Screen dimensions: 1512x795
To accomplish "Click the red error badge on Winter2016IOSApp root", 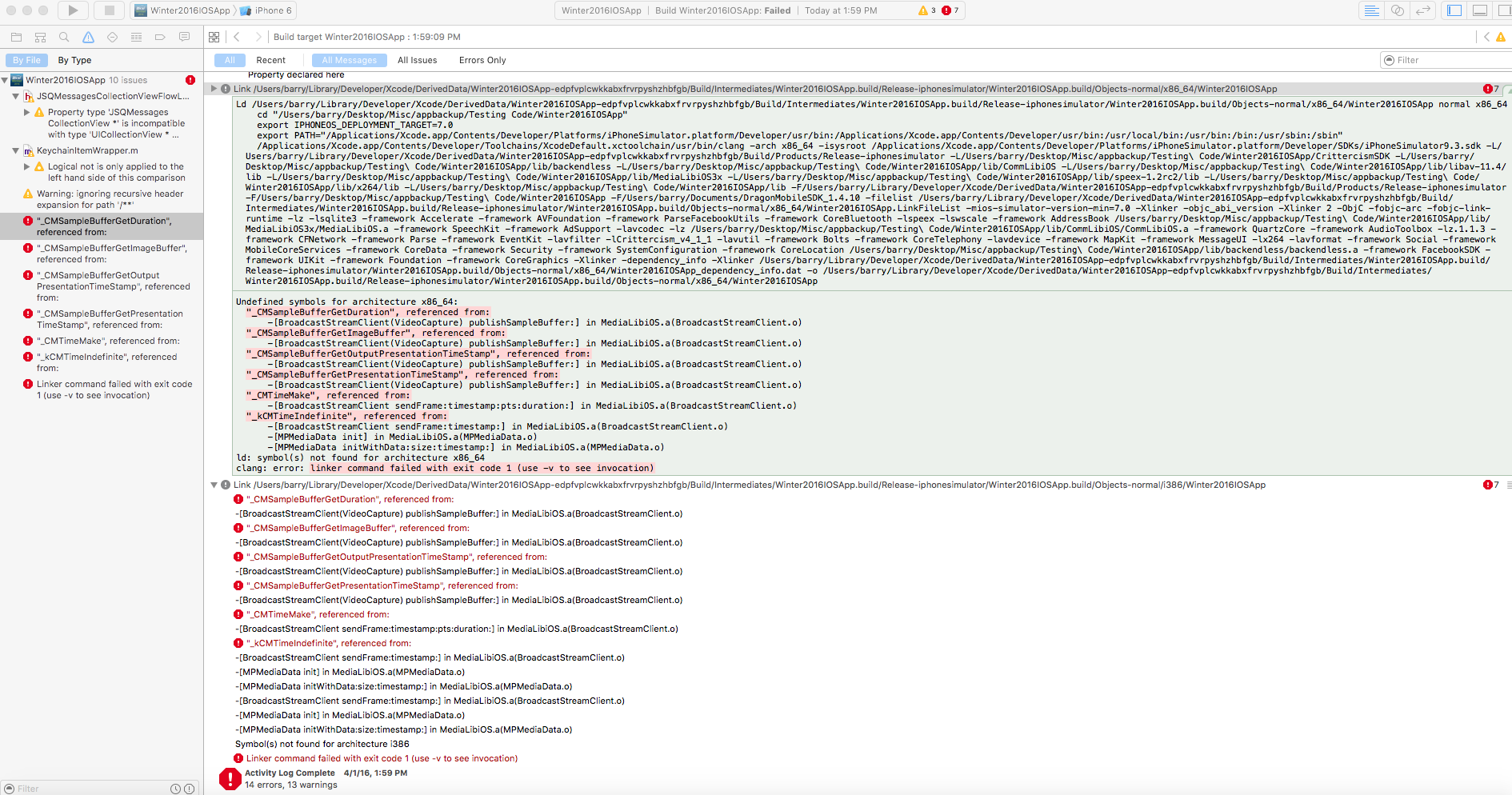I will click(190, 80).
